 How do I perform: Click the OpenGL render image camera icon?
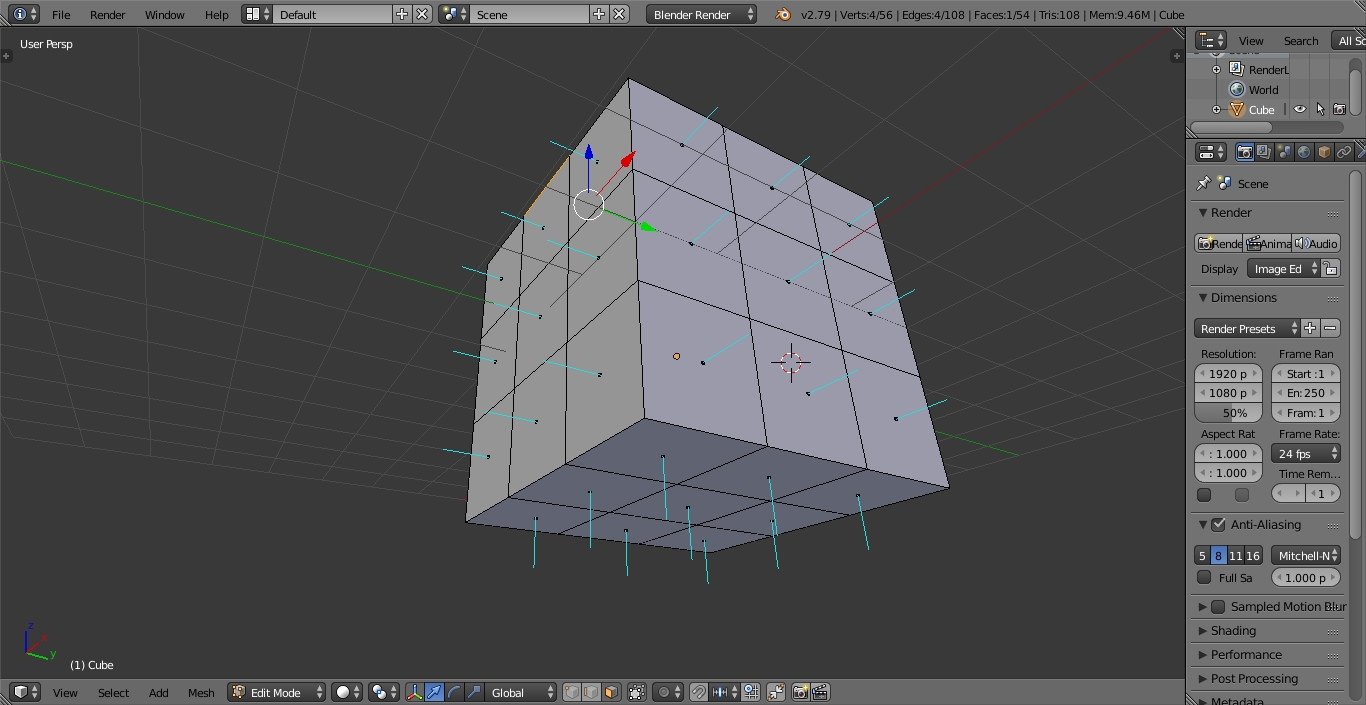coord(800,692)
